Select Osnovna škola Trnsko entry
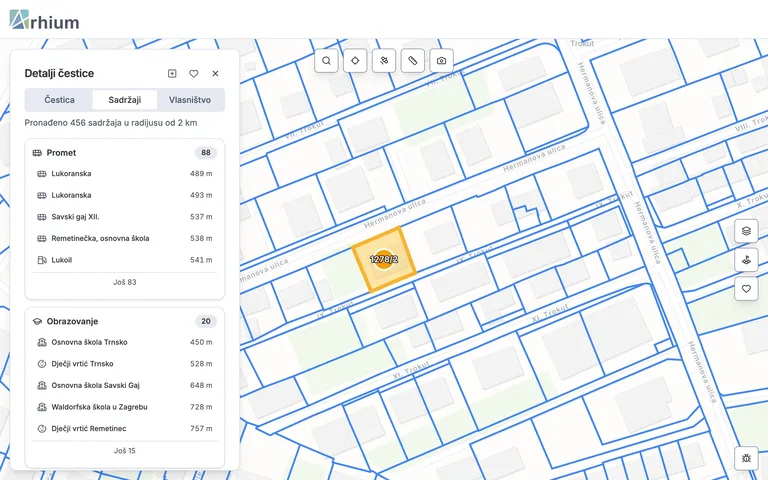 124,342
